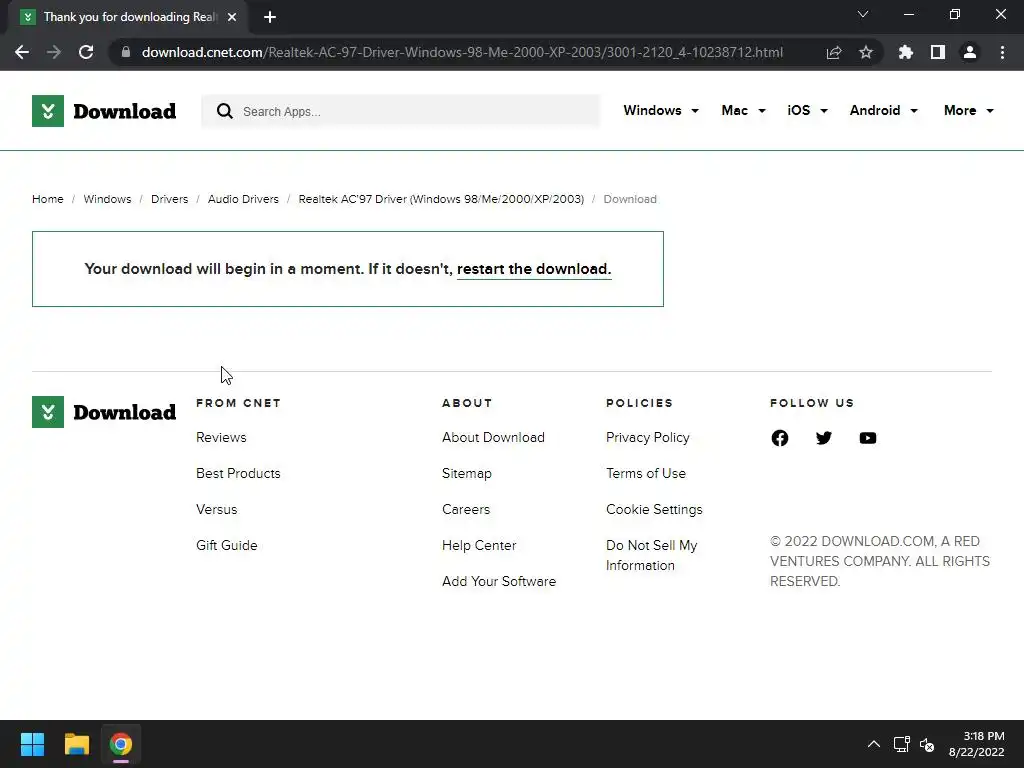Screen dimensions: 1024x768
Task: Open the Terms of Use link
Action: tap(645, 473)
